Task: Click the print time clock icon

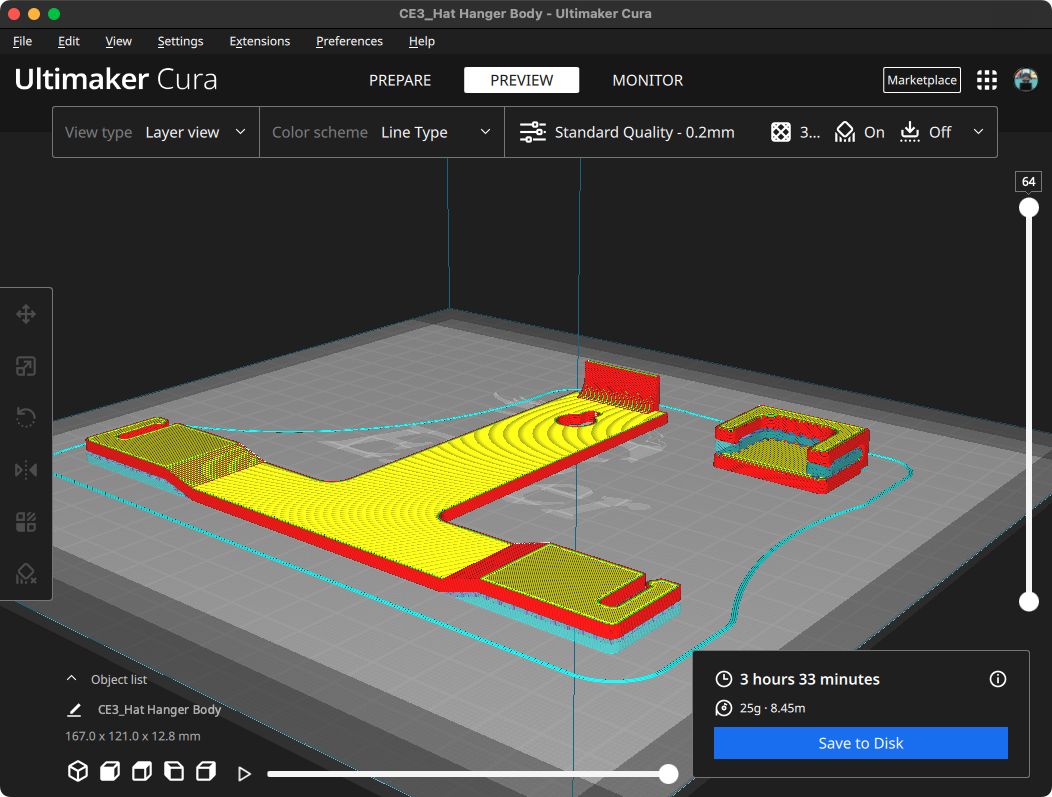Action: pos(723,679)
